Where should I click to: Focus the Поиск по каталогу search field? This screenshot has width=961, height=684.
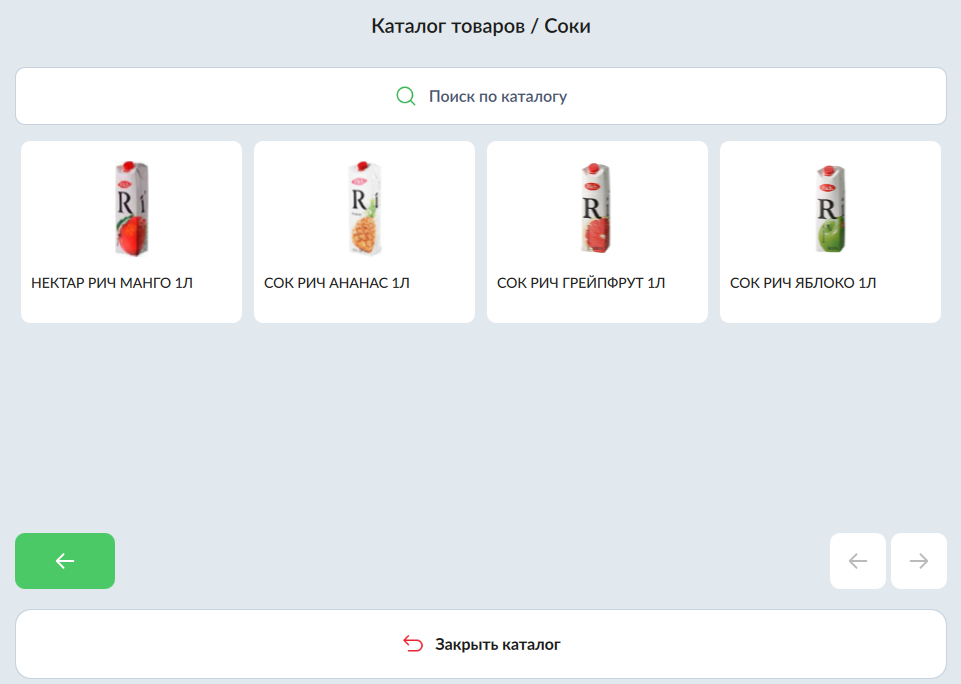click(x=498, y=96)
